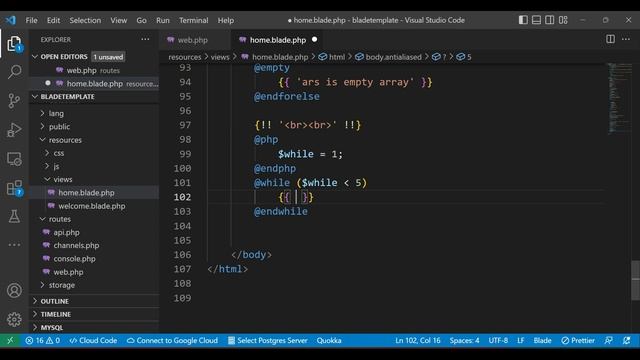Click 'views' in the breadcrumb path
The image size is (640, 360).
[x=220, y=57]
